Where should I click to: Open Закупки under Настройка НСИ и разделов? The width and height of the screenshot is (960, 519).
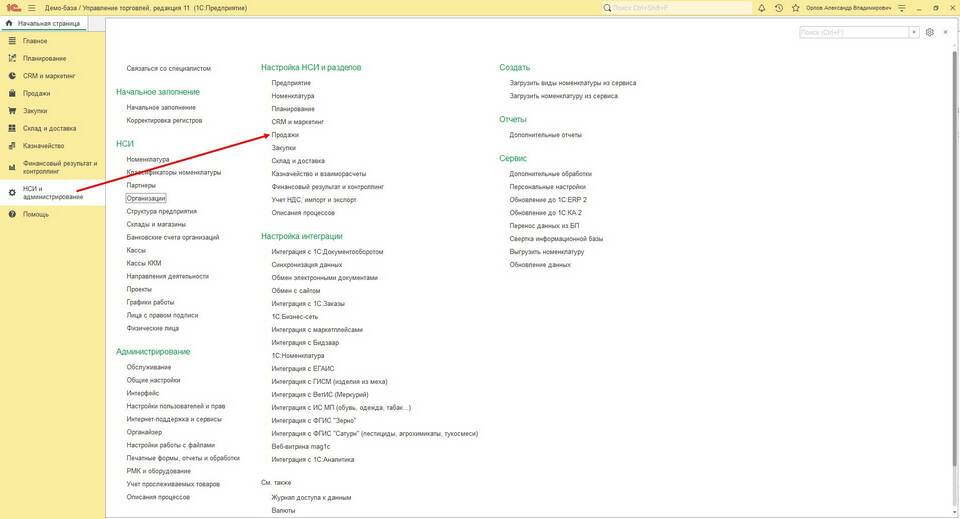pos(283,148)
